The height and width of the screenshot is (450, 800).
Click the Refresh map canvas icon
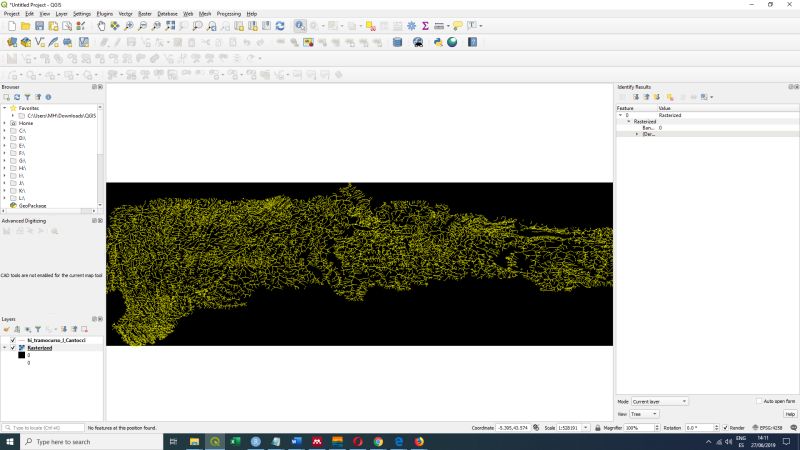click(x=280, y=26)
